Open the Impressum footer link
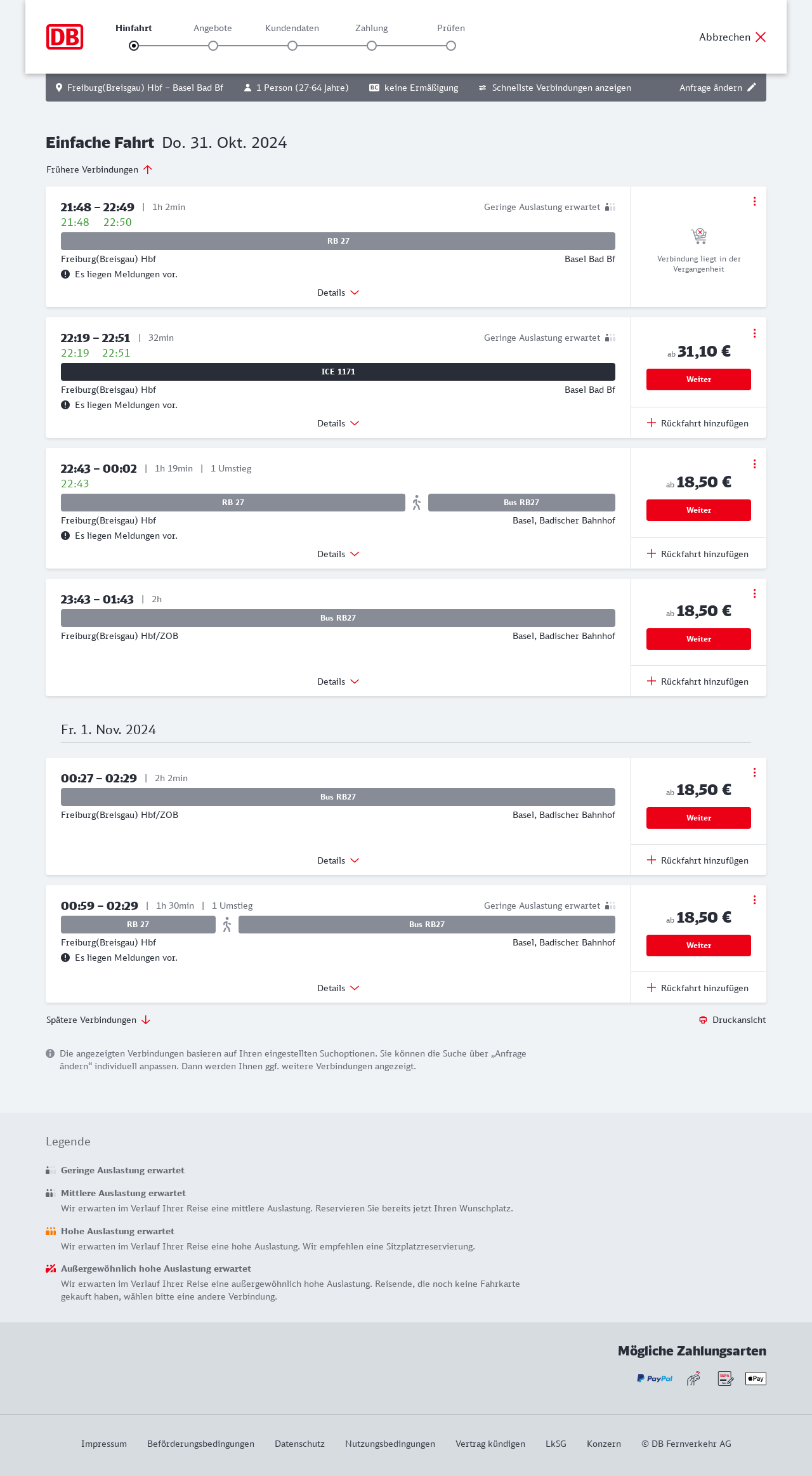 pos(104,1444)
